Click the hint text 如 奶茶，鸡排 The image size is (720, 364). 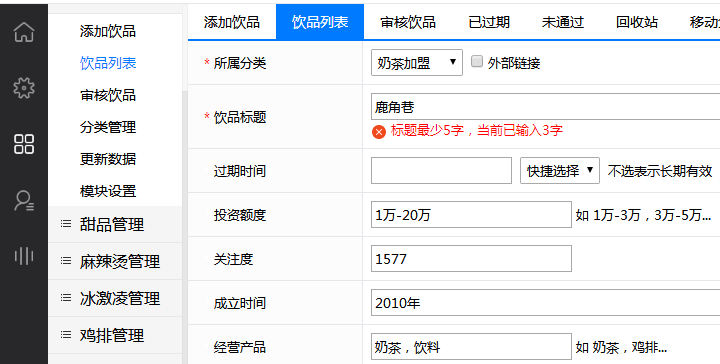(x=621, y=347)
